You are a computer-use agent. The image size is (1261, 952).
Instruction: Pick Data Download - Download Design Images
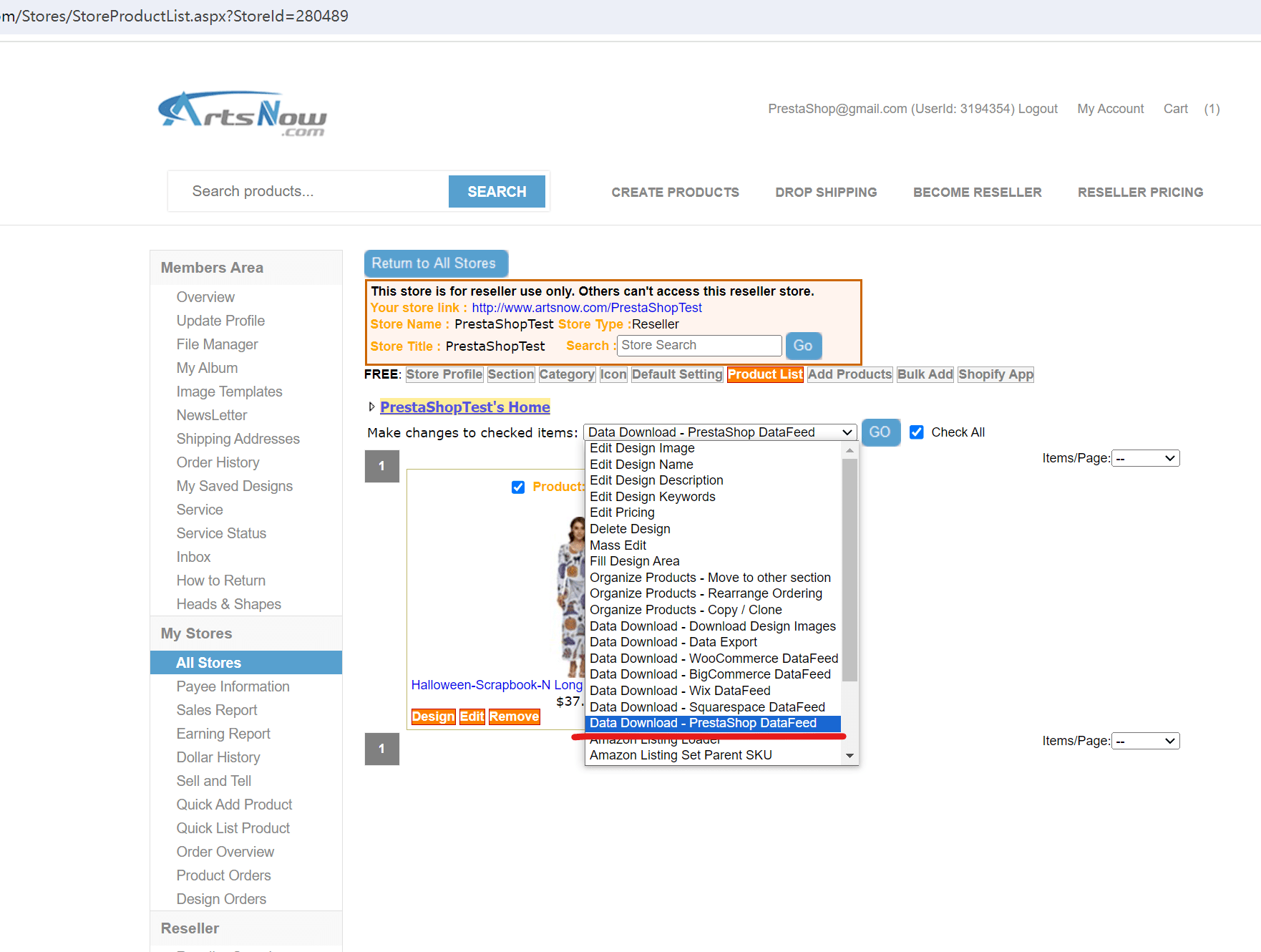pyautogui.click(x=713, y=626)
